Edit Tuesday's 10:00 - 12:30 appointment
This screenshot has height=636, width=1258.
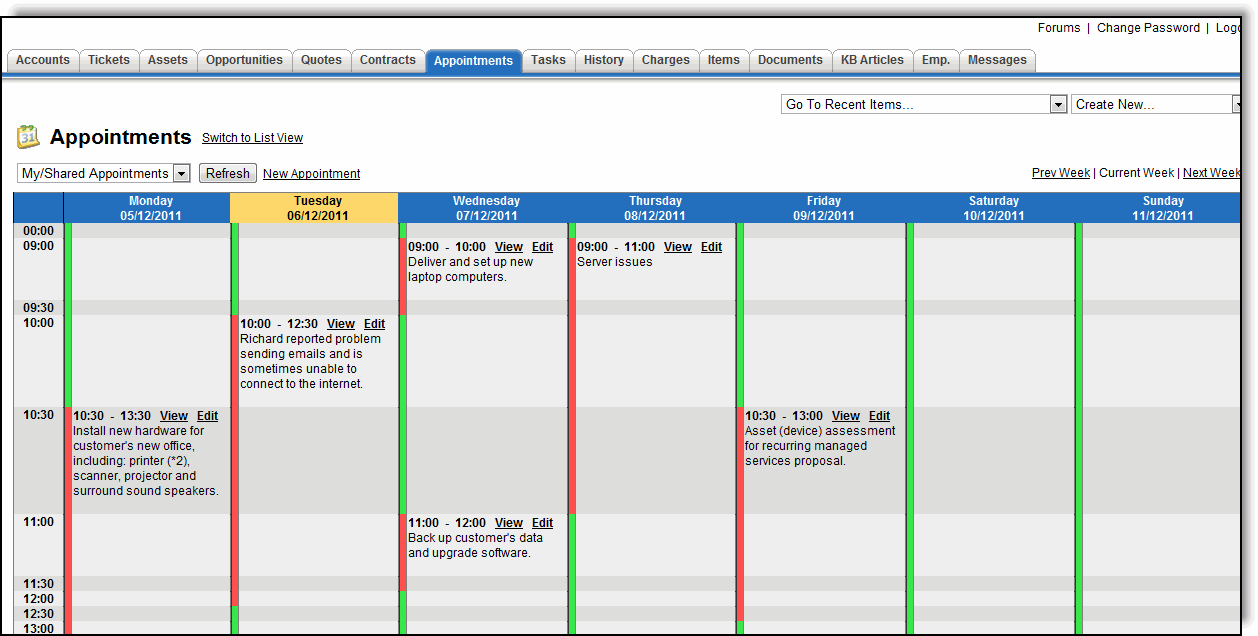[374, 324]
